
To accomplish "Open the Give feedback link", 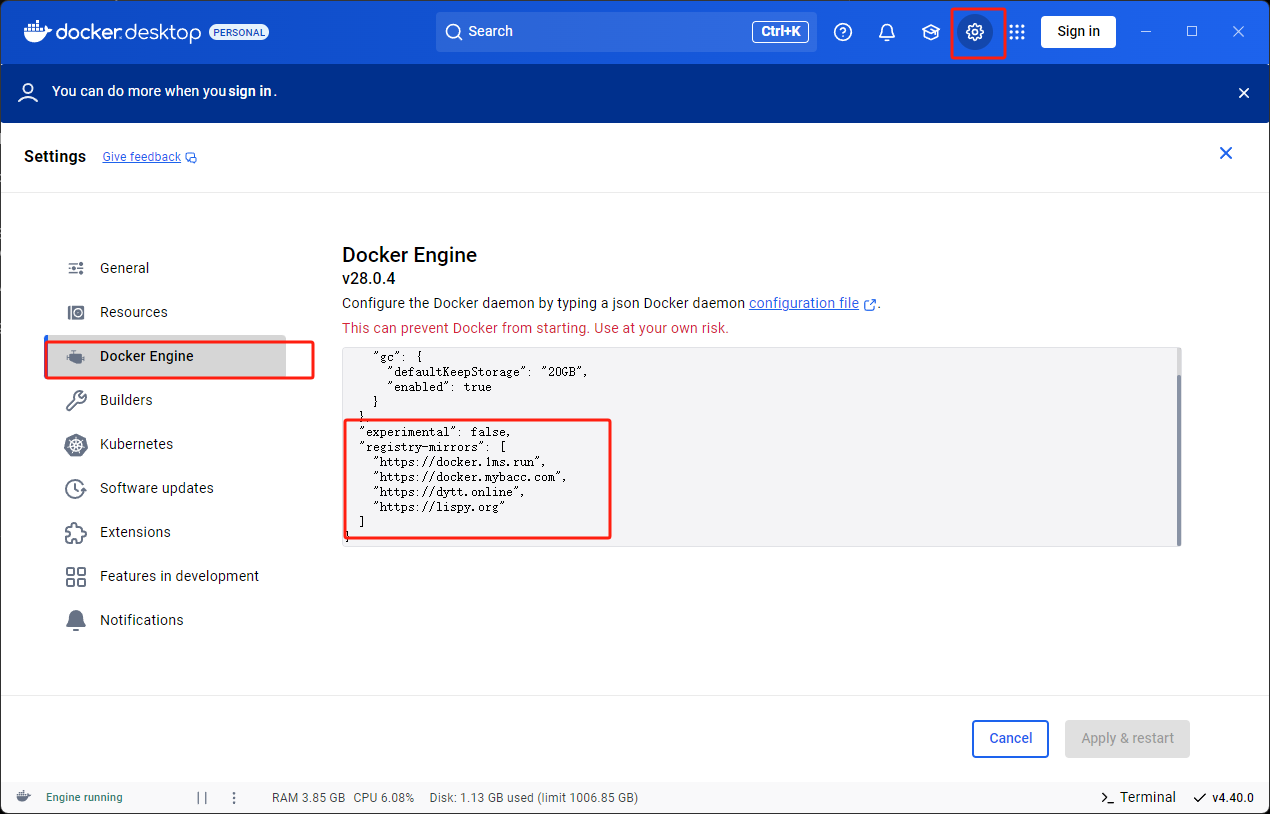I will click(142, 157).
